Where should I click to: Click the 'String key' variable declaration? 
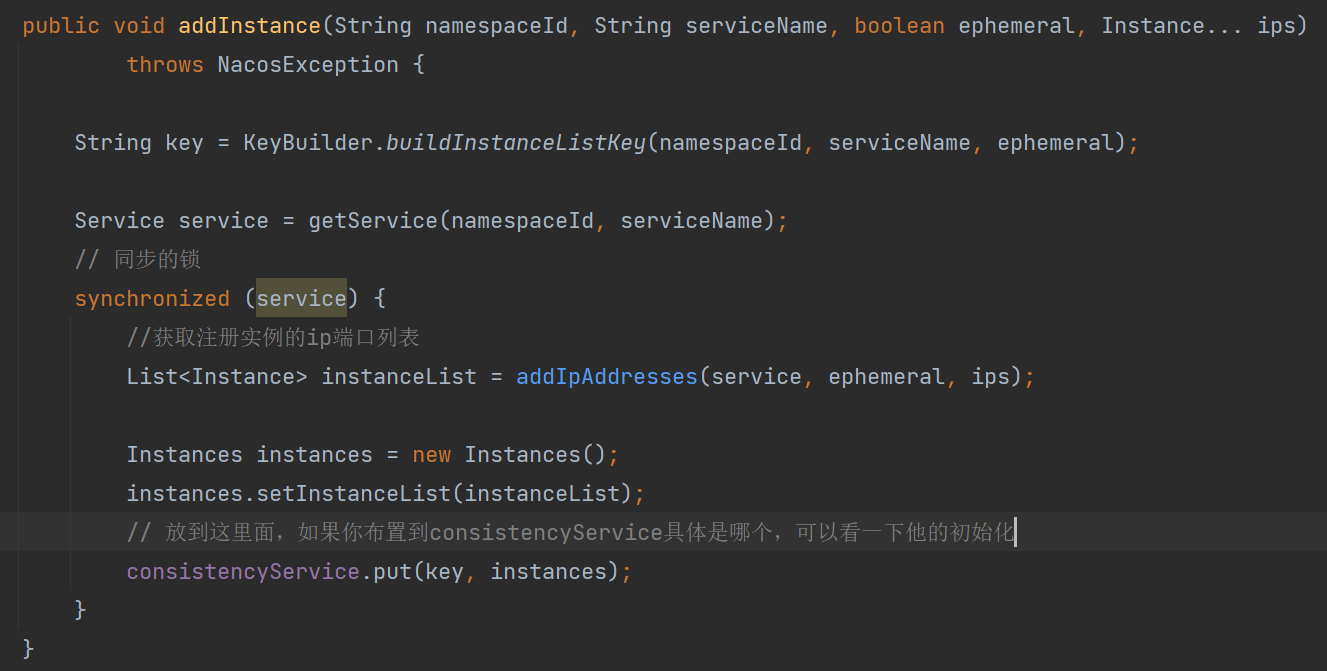pyautogui.click(x=139, y=143)
